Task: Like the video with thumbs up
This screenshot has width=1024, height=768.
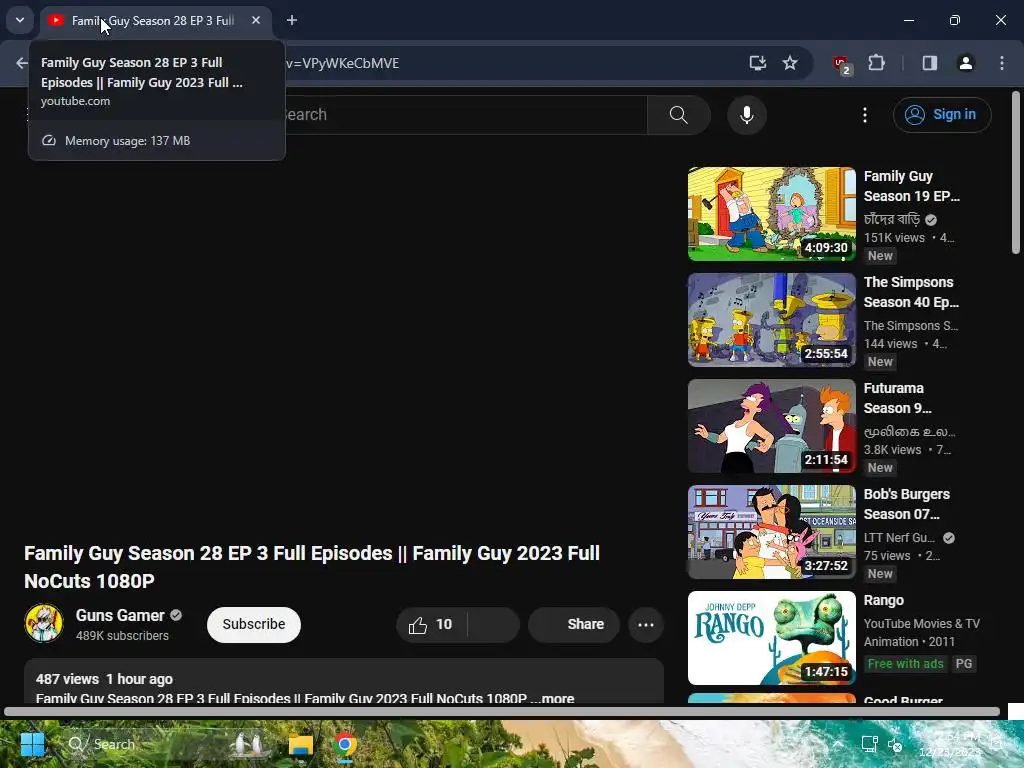Action: [431, 625]
